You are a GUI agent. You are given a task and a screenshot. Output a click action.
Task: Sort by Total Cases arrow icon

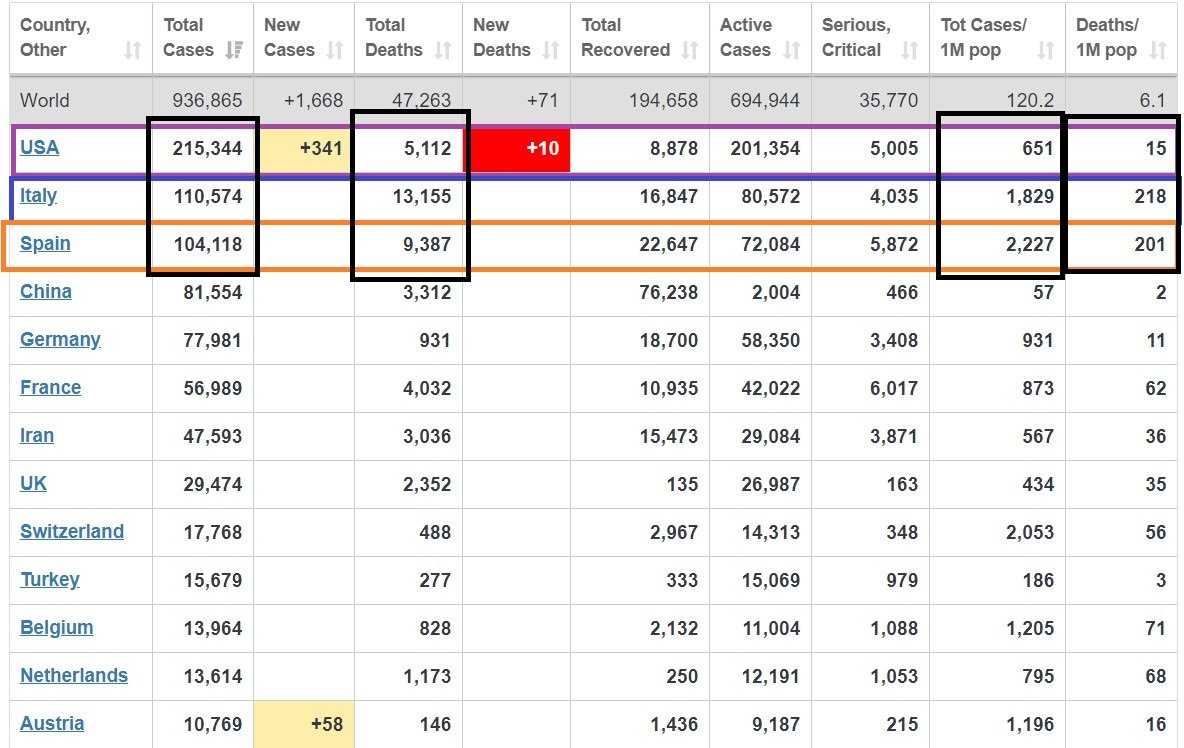point(234,51)
